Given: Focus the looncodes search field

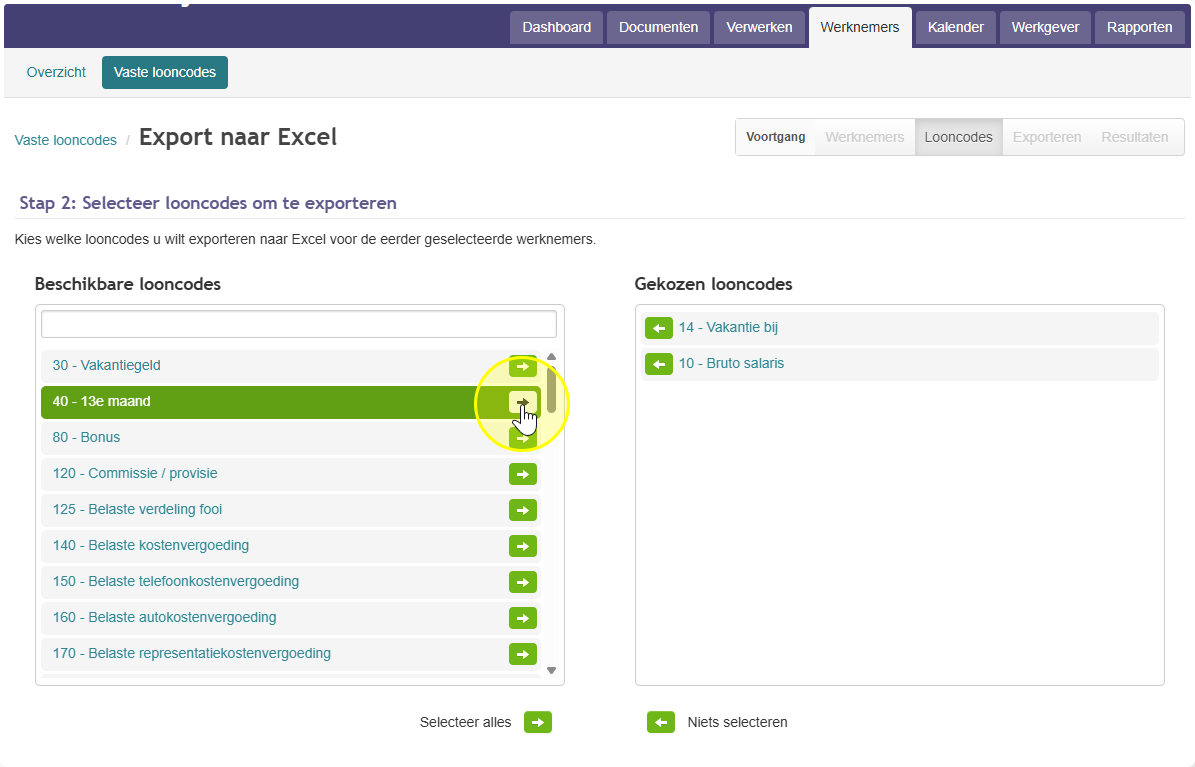Looking at the screenshot, I should [299, 324].
